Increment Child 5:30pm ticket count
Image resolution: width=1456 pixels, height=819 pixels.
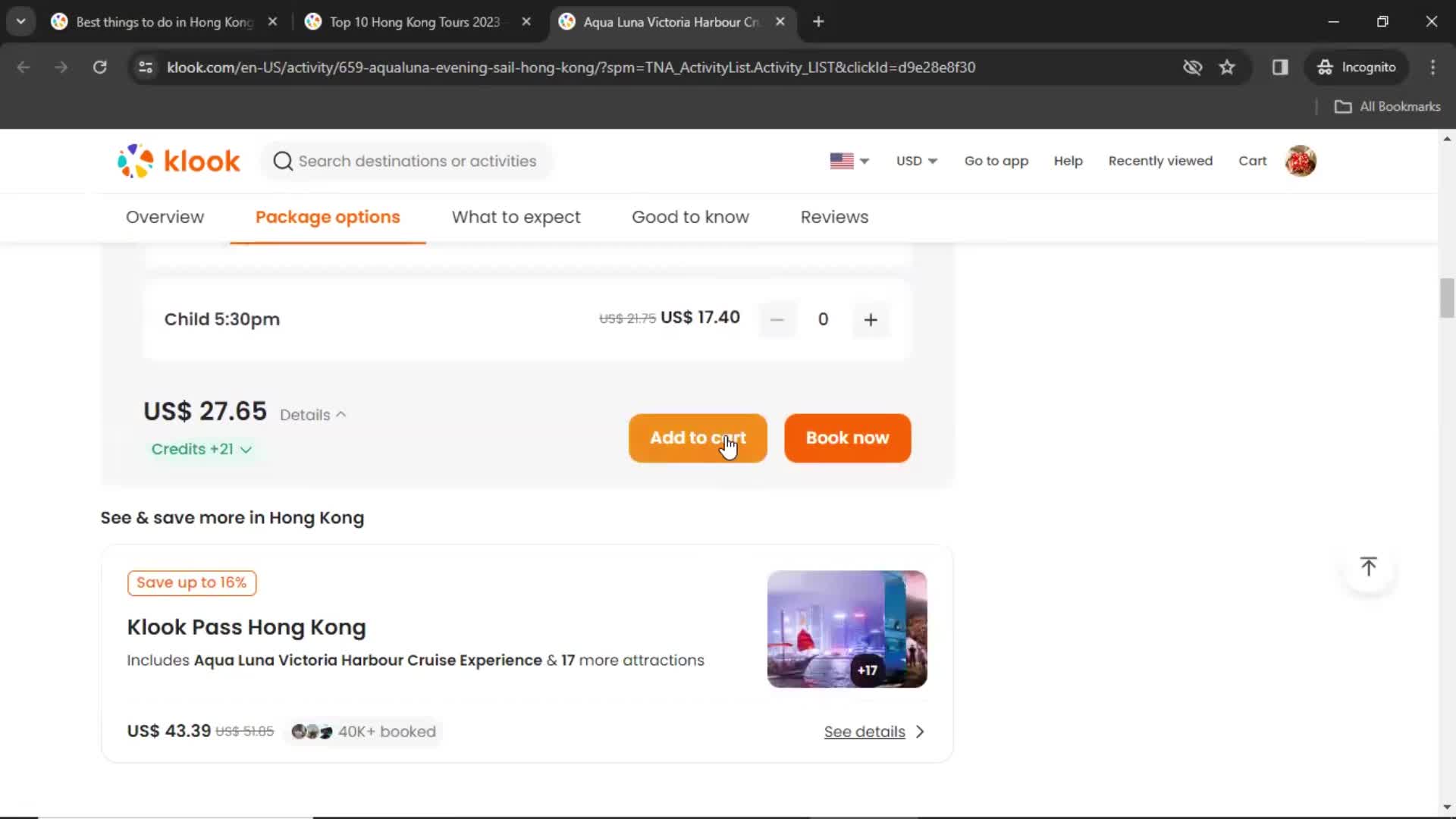(x=870, y=318)
